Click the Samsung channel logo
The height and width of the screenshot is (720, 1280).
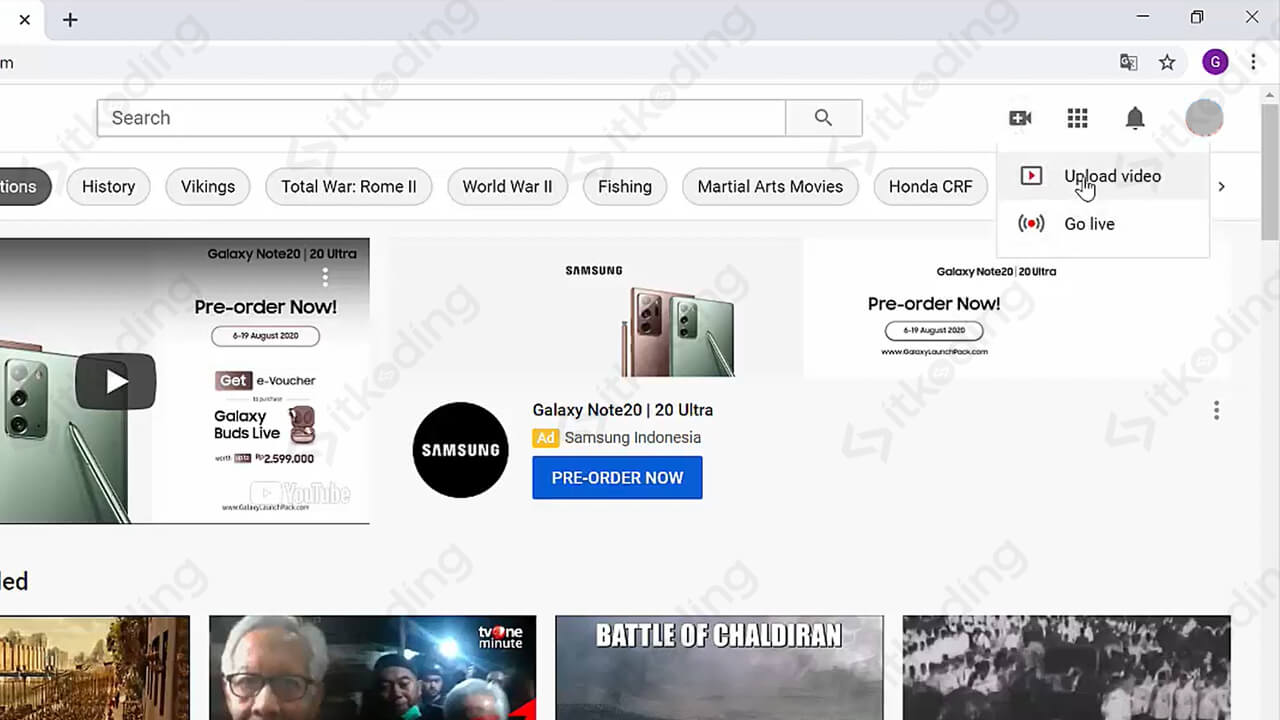pos(460,450)
